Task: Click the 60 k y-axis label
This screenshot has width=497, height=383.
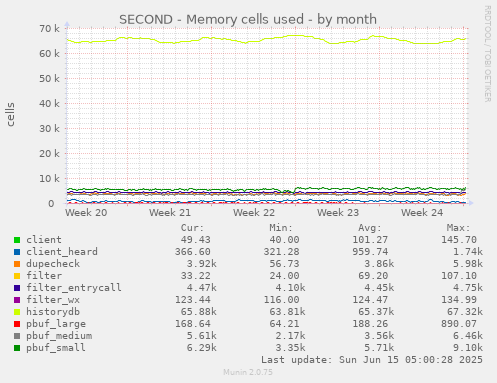Action: (49, 54)
